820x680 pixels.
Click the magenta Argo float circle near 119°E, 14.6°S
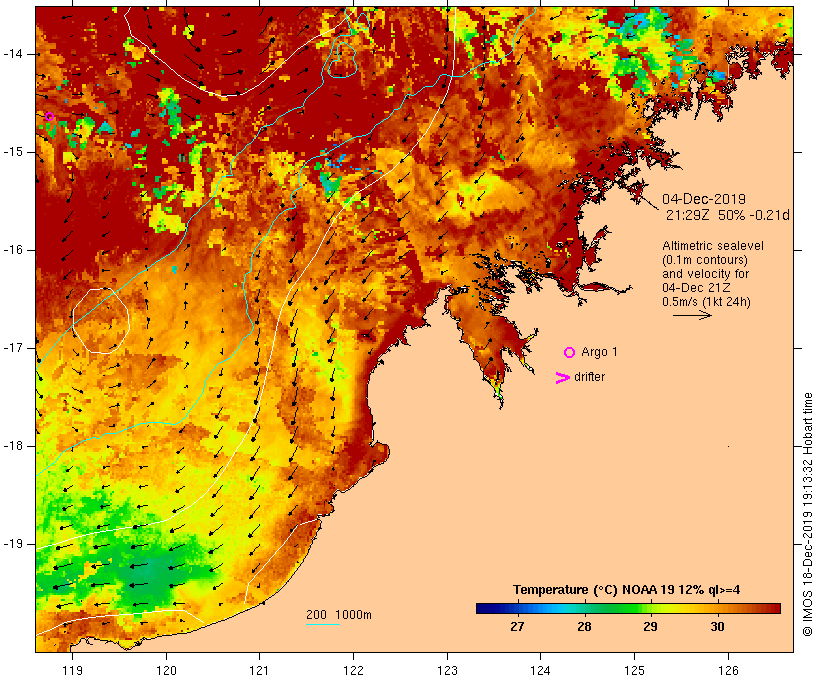click(x=49, y=116)
